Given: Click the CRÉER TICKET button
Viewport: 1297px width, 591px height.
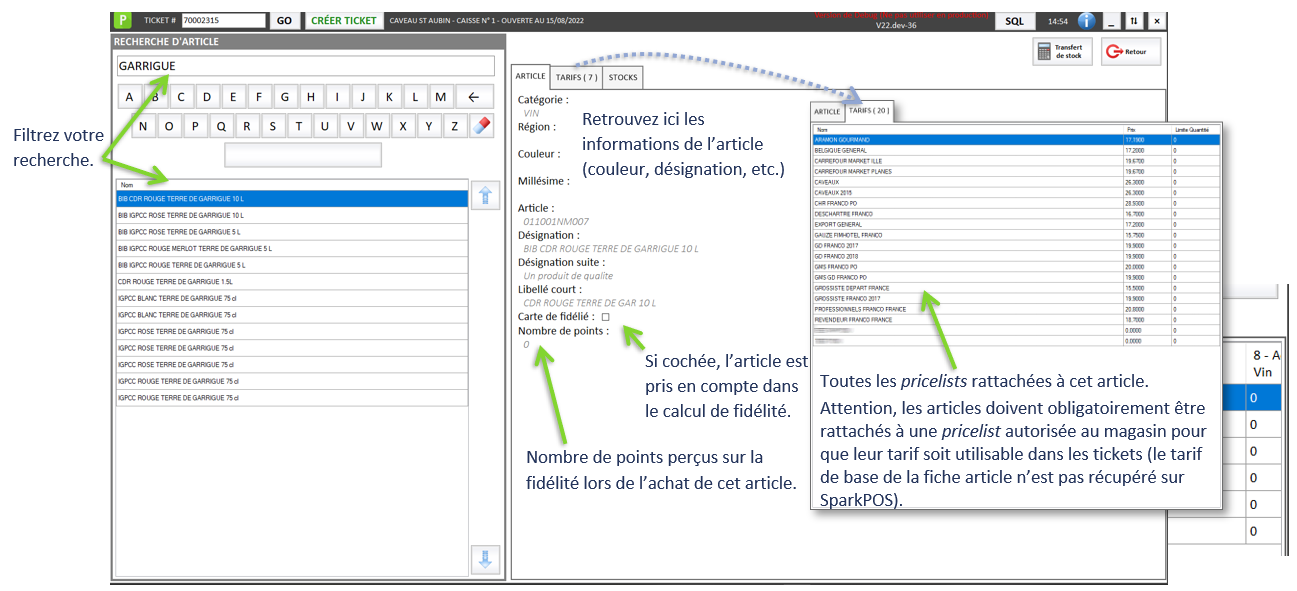Looking at the screenshot, I should (x=344, y=20).
